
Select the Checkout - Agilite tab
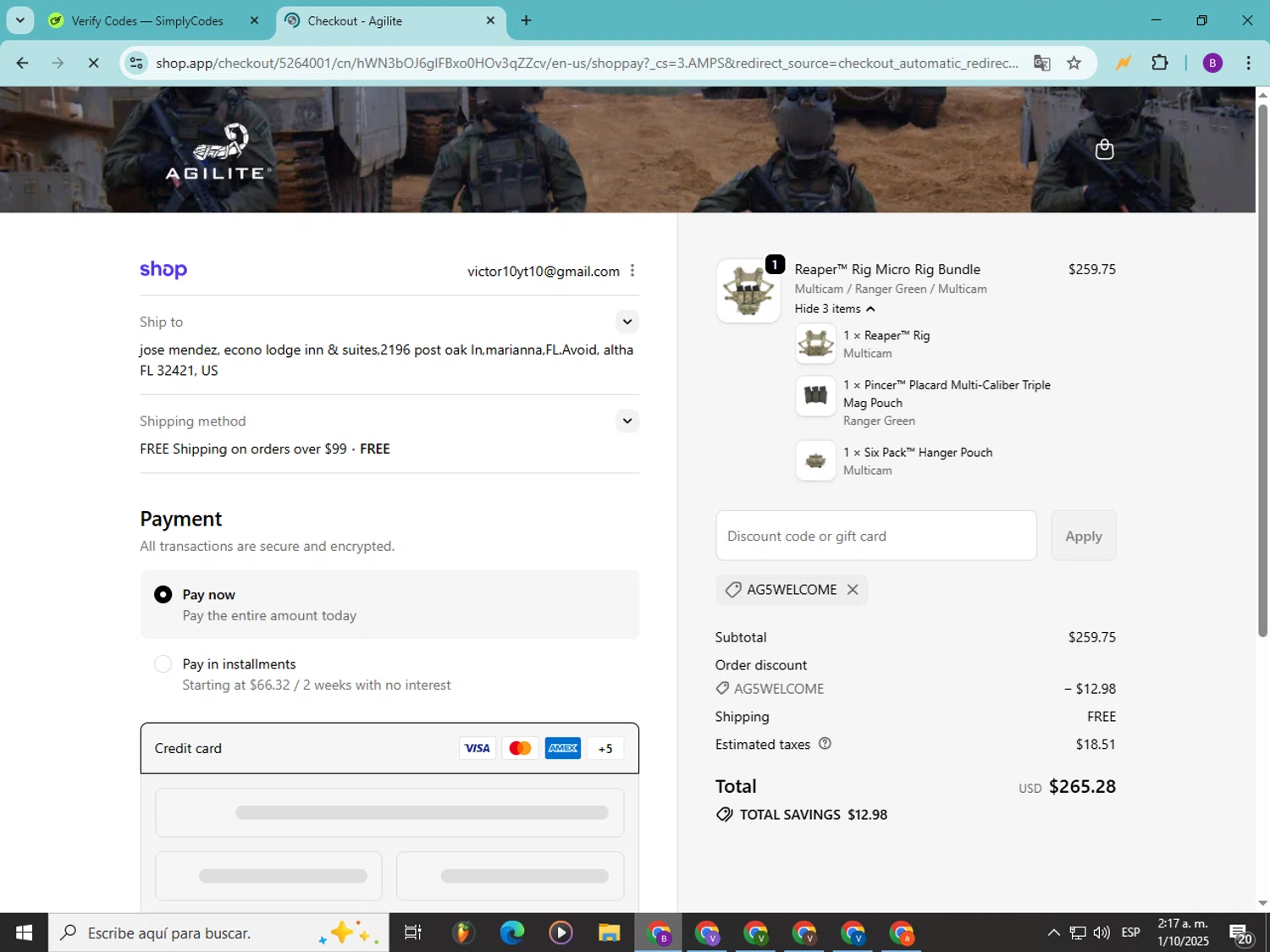pos(355,20)
